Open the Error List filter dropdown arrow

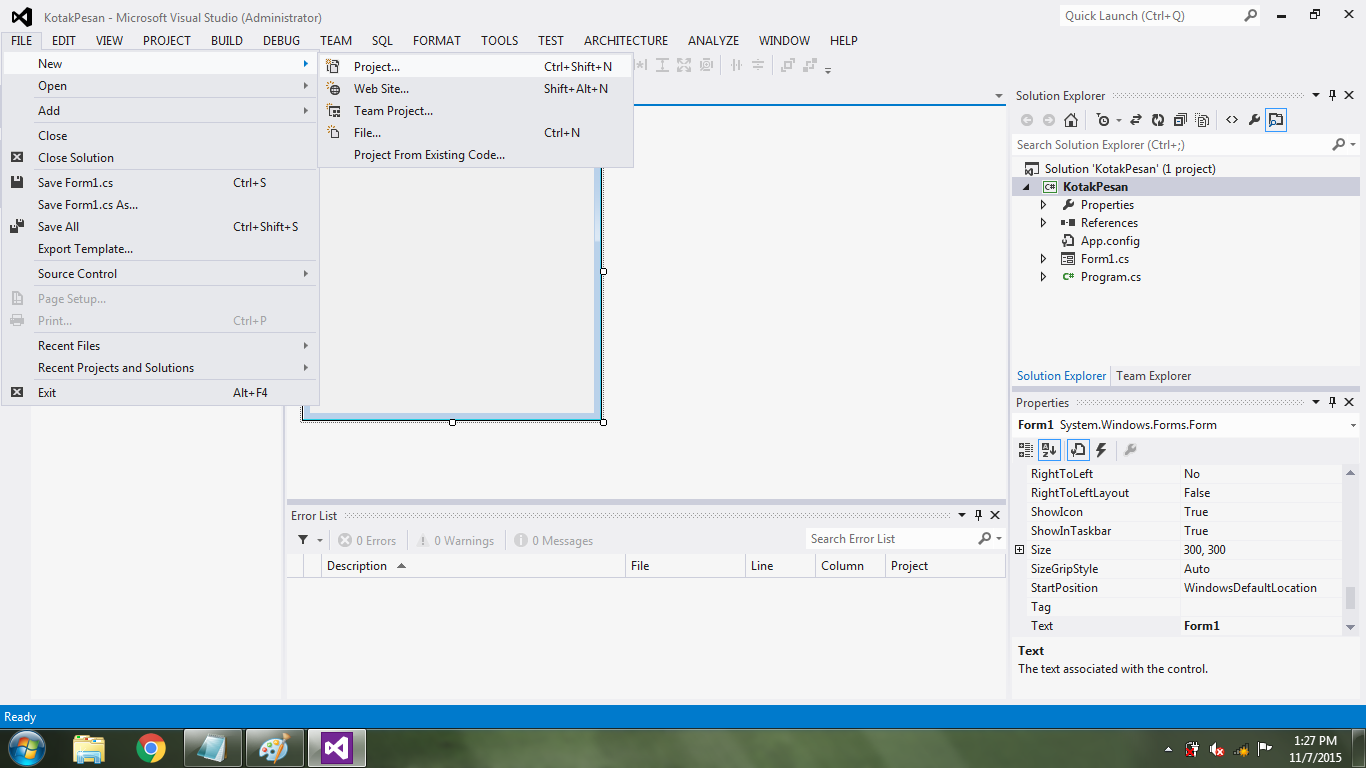click(x=320, y=540)
